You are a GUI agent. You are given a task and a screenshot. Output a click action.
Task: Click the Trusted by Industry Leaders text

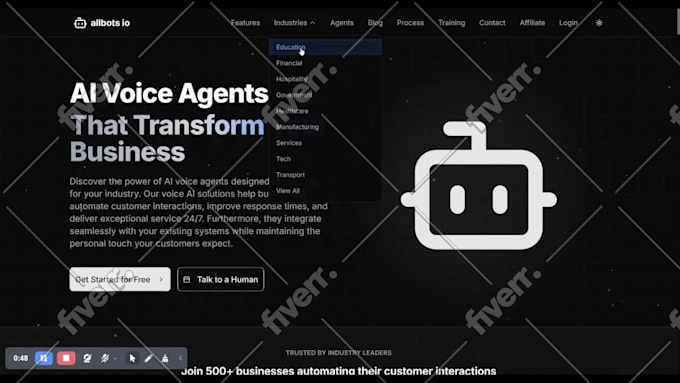pyautogui.click(x=339, y=353)
